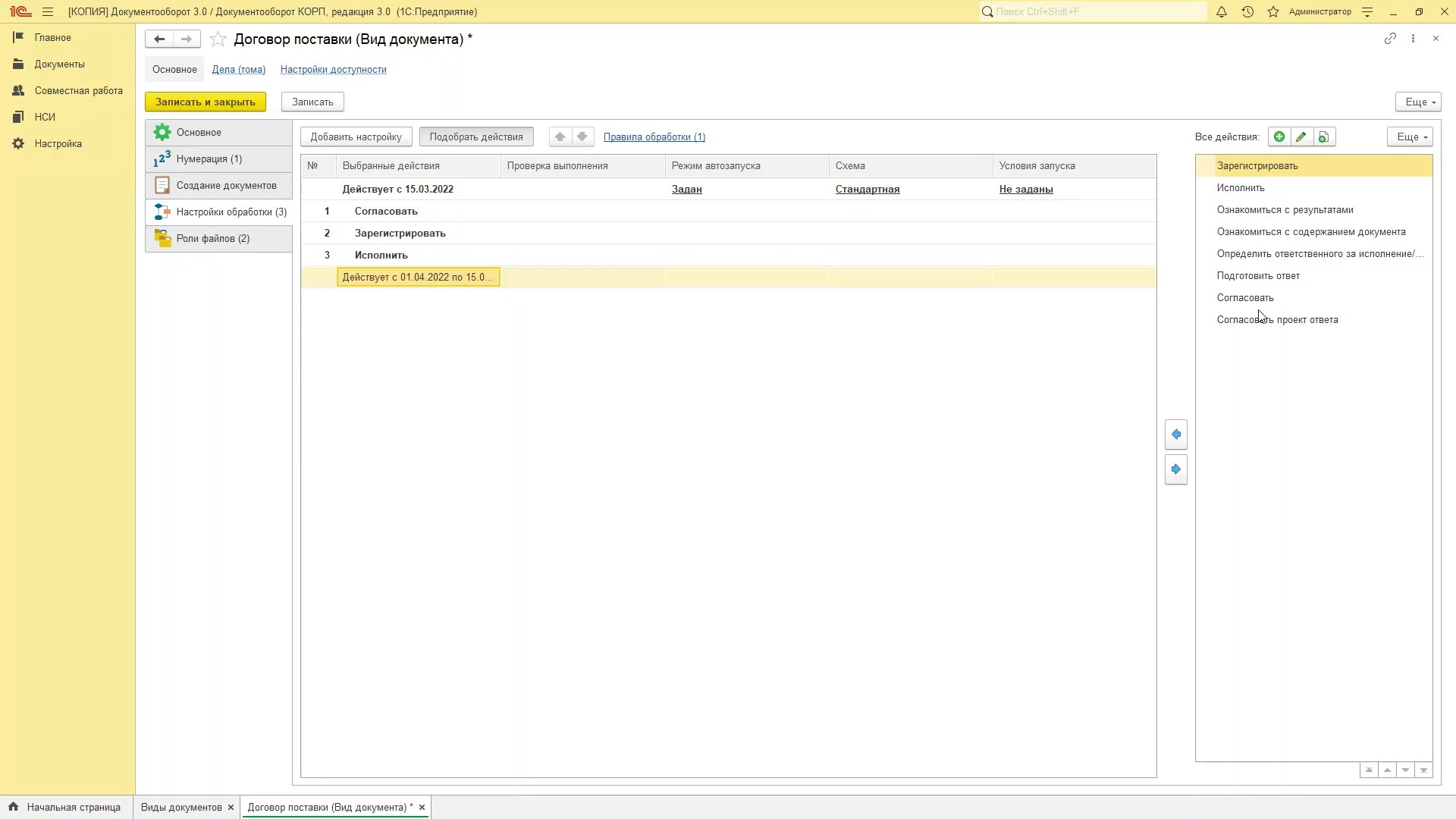Expand the Еще dropdown above actions list
The image size is (1456, 819).
click(x=1410, y=137)
